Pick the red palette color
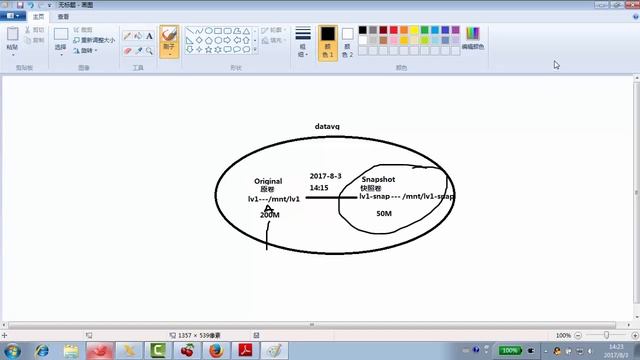640x360 pixels. tap(393, 30)
